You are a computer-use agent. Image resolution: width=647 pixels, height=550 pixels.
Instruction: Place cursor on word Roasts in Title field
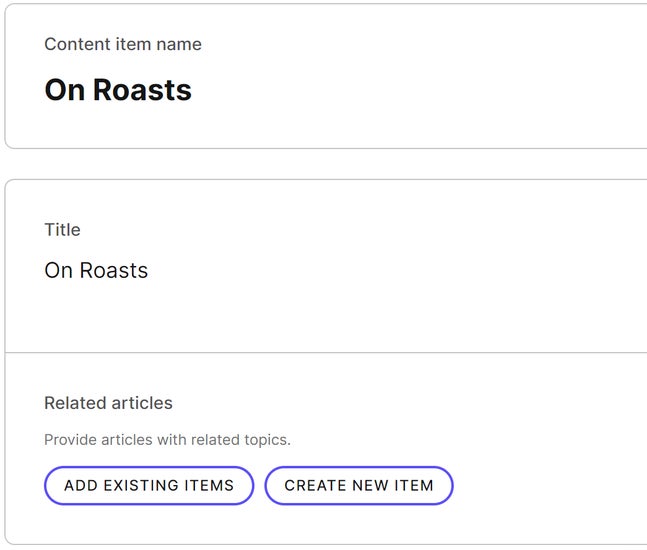tap(114, 271)
